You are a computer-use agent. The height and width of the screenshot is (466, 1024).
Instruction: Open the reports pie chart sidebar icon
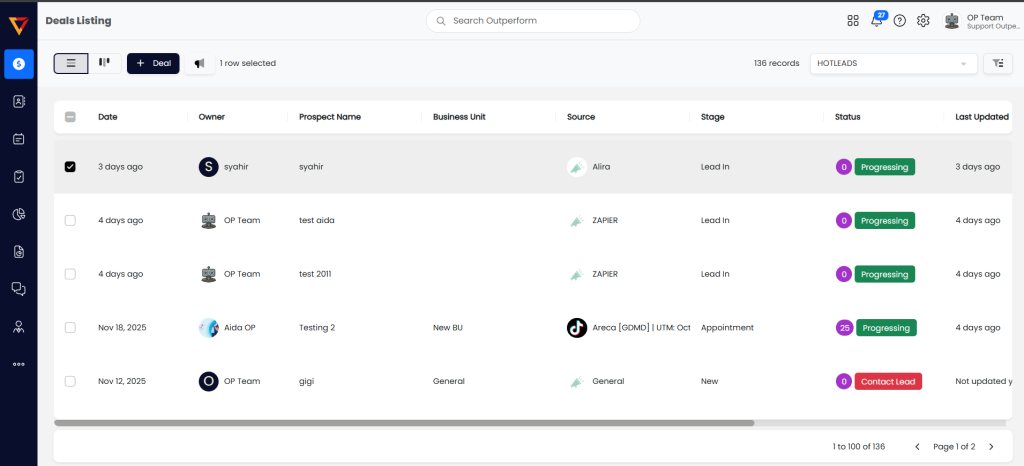[19, 214]
